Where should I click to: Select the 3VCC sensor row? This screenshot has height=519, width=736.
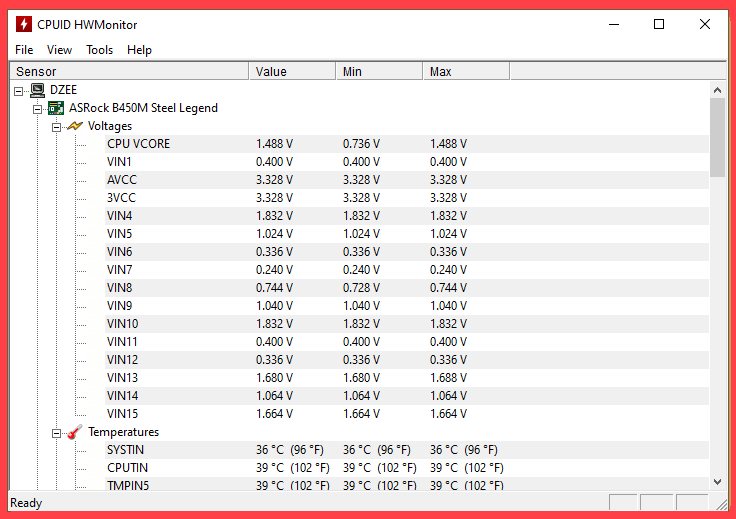406,198
